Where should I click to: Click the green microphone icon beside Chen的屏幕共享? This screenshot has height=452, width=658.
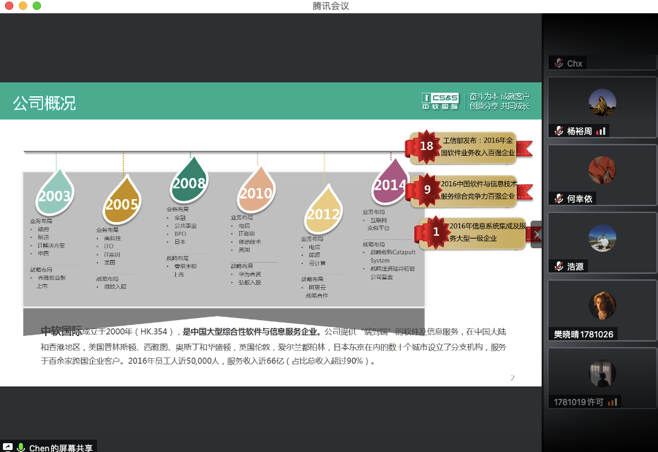coord(21,447)
